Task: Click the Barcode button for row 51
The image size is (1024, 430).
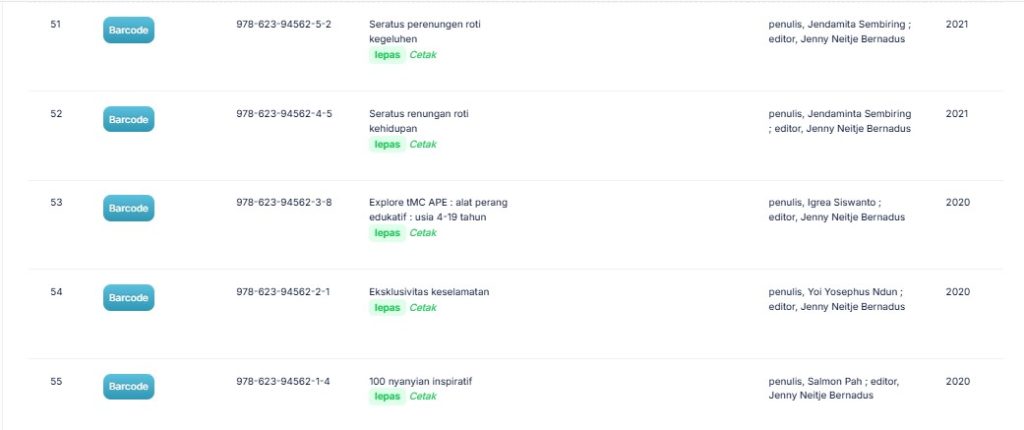Action: 128,31
